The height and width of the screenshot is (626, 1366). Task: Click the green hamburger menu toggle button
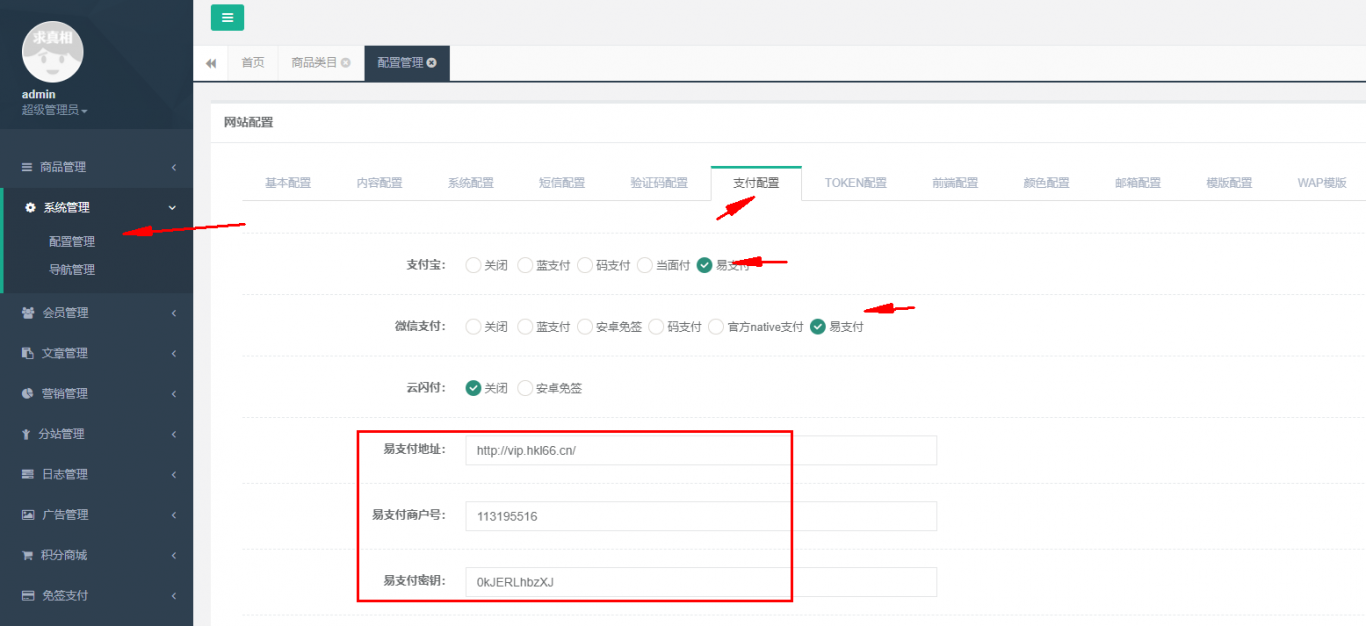point(227,17)
